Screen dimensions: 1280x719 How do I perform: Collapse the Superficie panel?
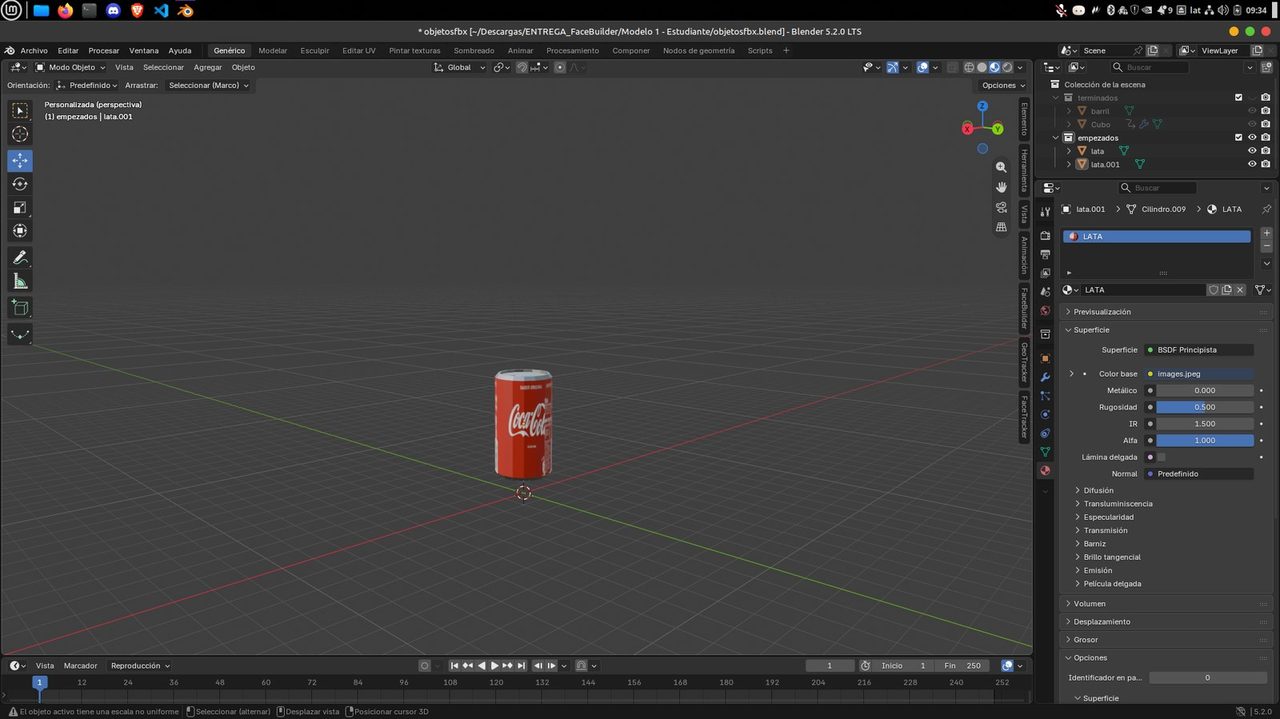1091,329
